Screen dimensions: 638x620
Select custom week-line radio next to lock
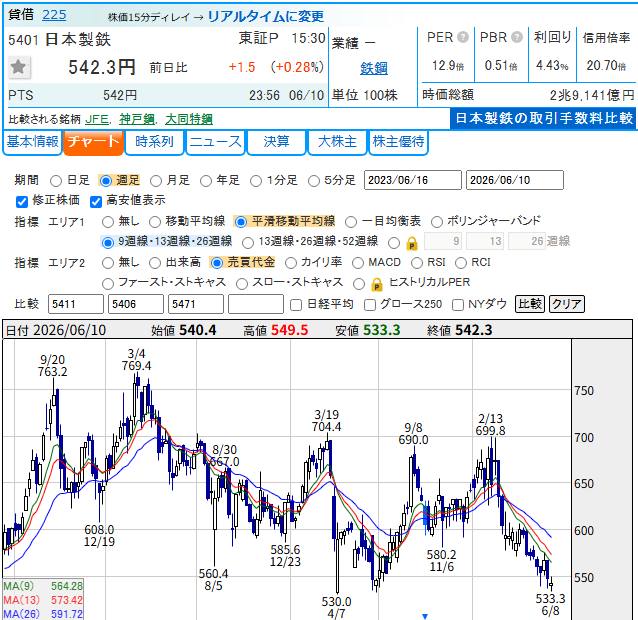point(394,242)
